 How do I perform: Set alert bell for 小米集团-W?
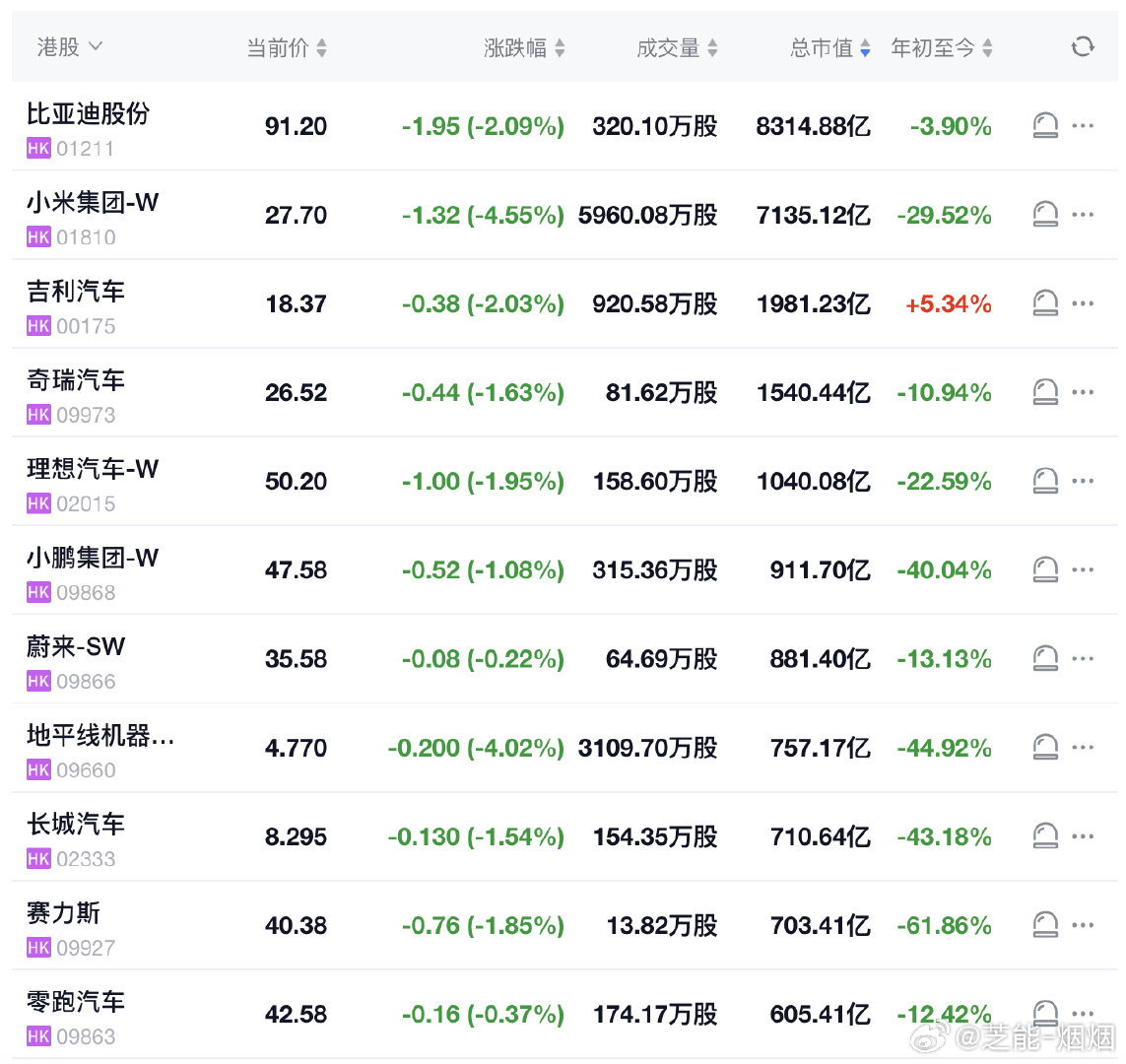coord(1045,215)
